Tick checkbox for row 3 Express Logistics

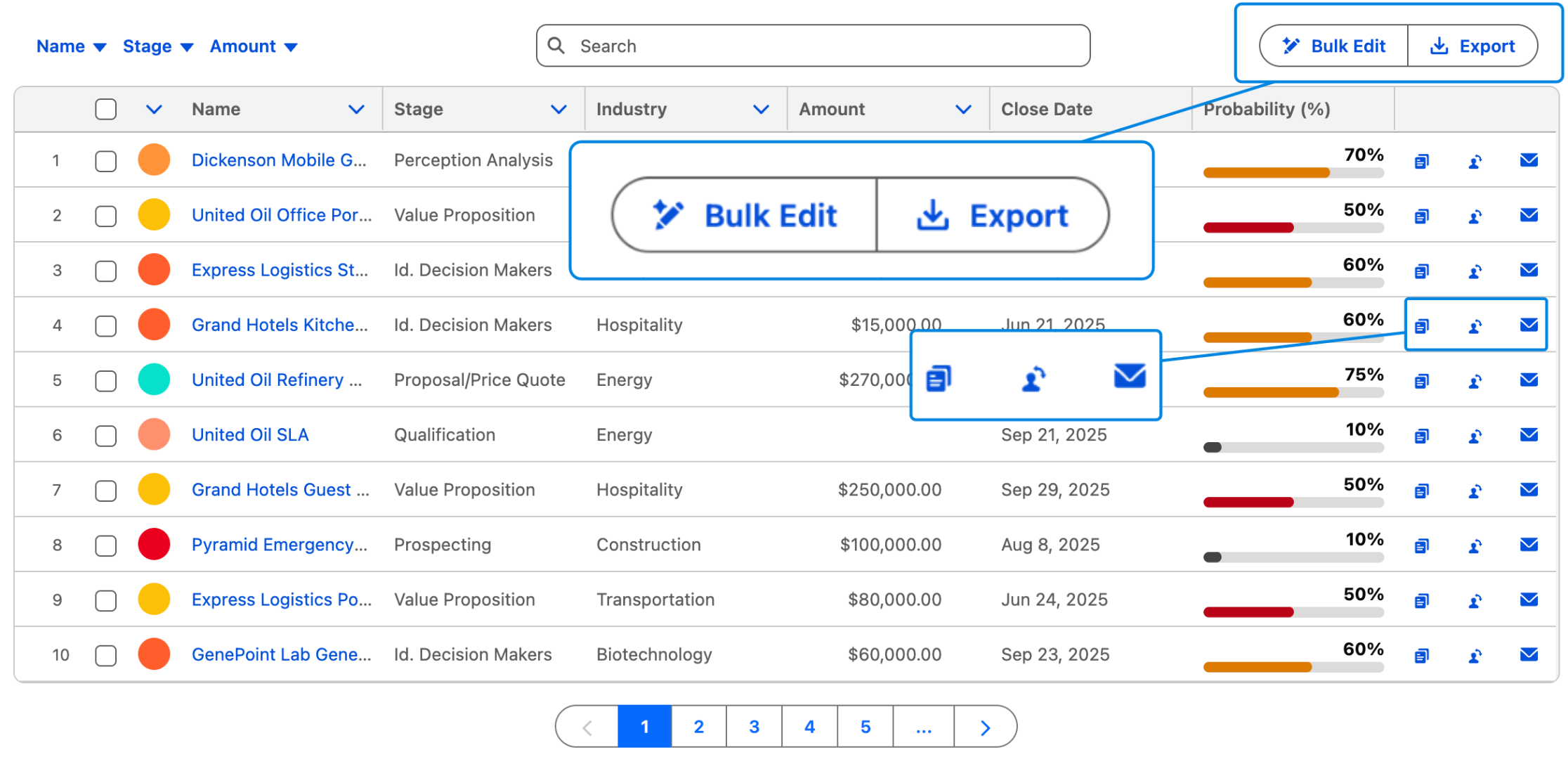(x=105, y=271)
